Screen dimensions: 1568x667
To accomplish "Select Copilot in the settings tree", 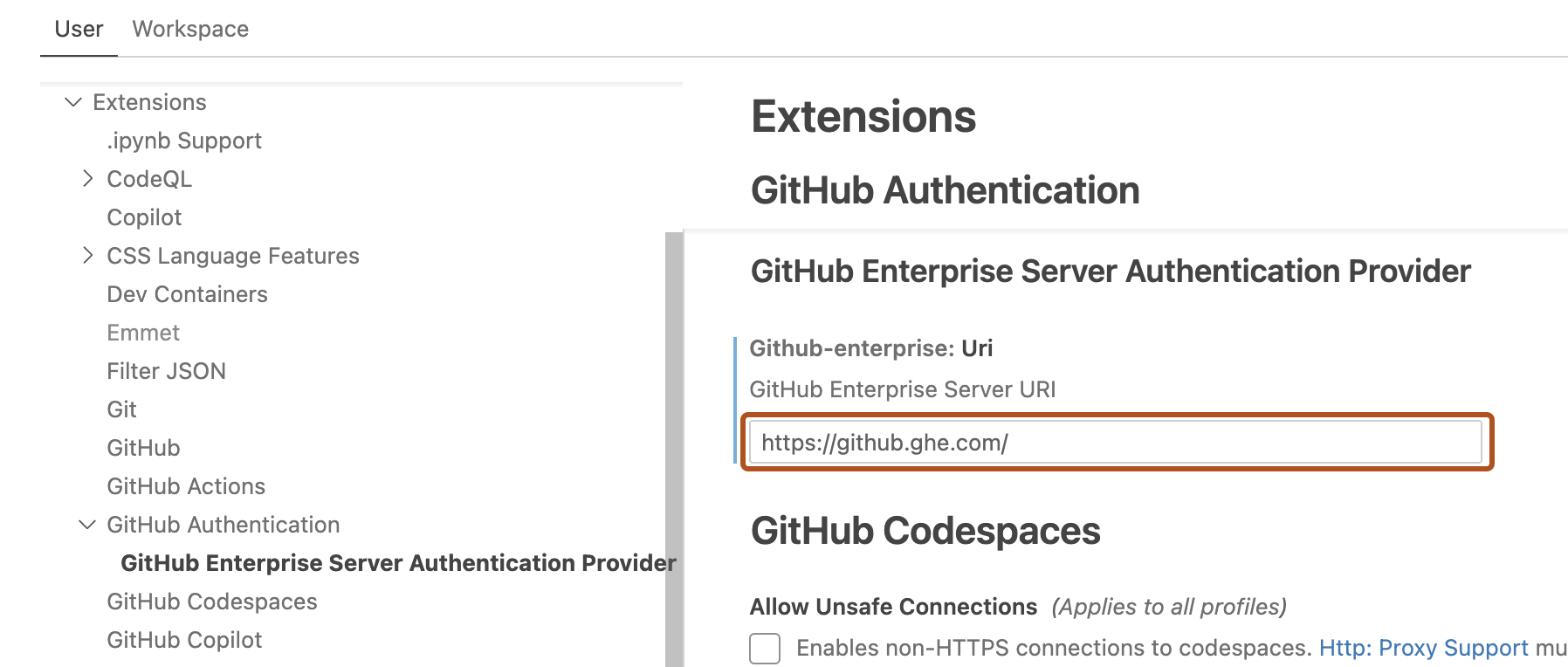I will (x=144, y=217).
